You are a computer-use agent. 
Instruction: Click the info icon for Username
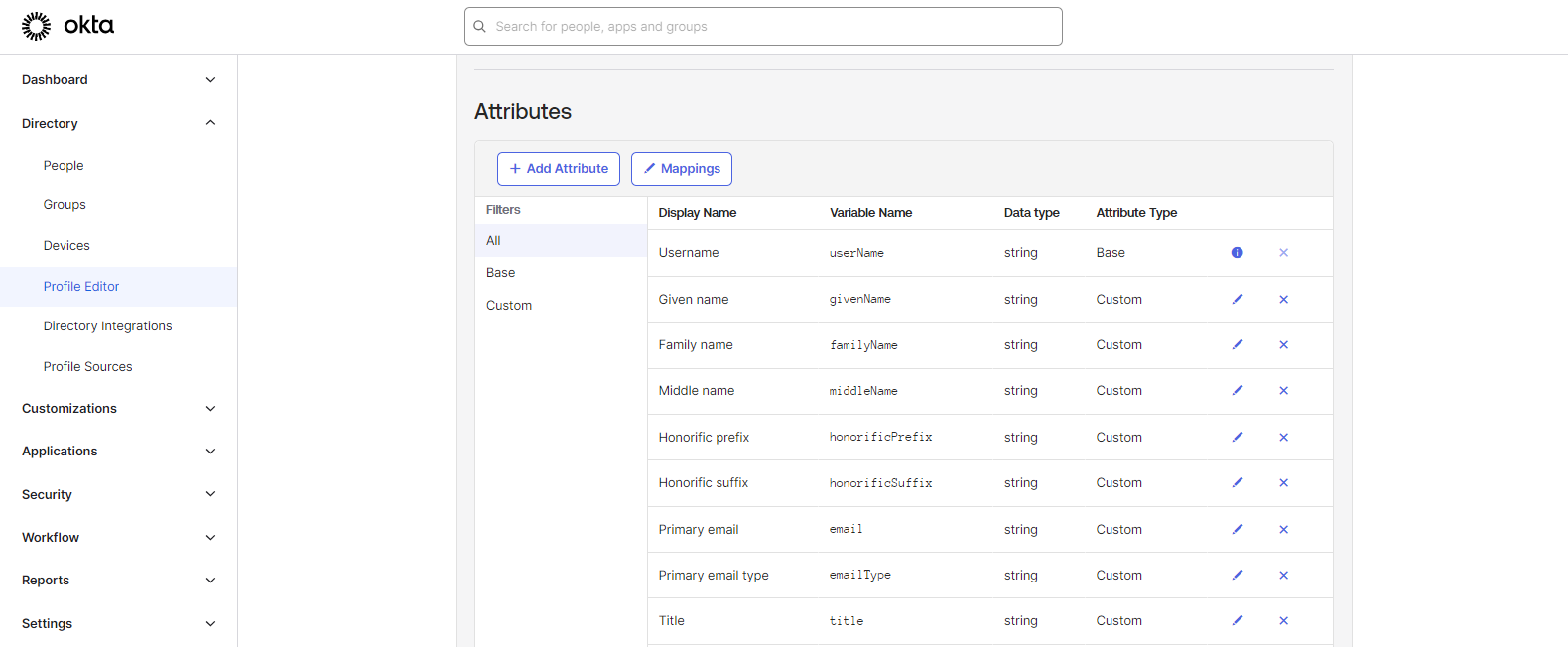pyautogui.click(x=1237, y=253)
